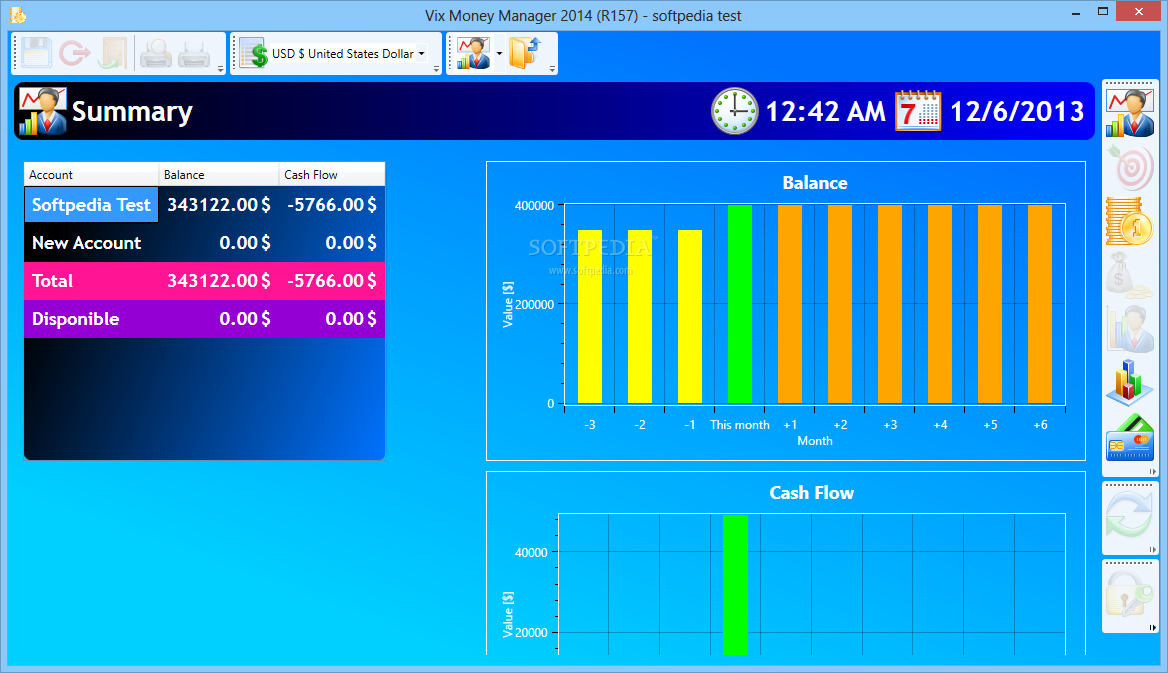Click the green This month bar in Balance chart
The height and width of the screenshot is (673, 1168).
pos(740,304)
